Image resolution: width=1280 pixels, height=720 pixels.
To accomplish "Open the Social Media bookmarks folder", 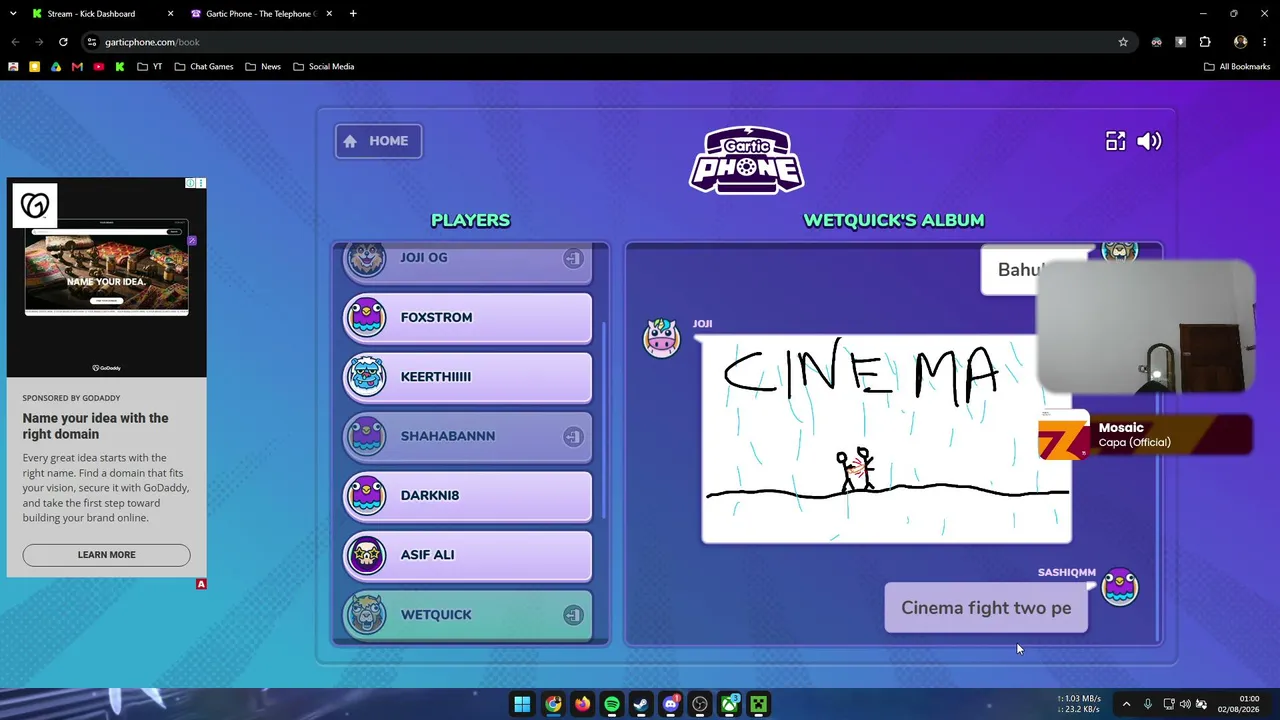I will 324,67.
